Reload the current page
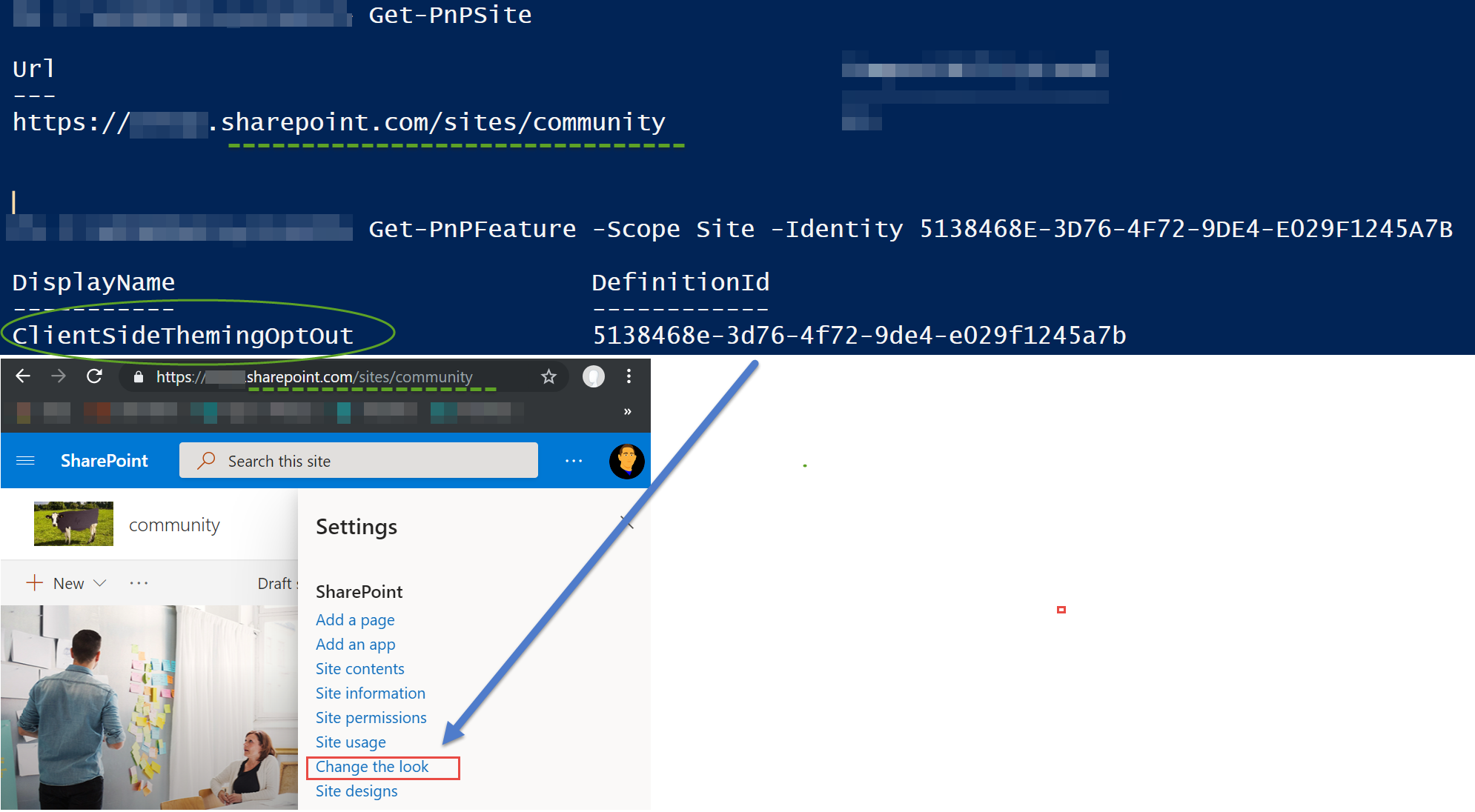The height and width of the screenshot is (812, 1475). (x=95, y=376)
